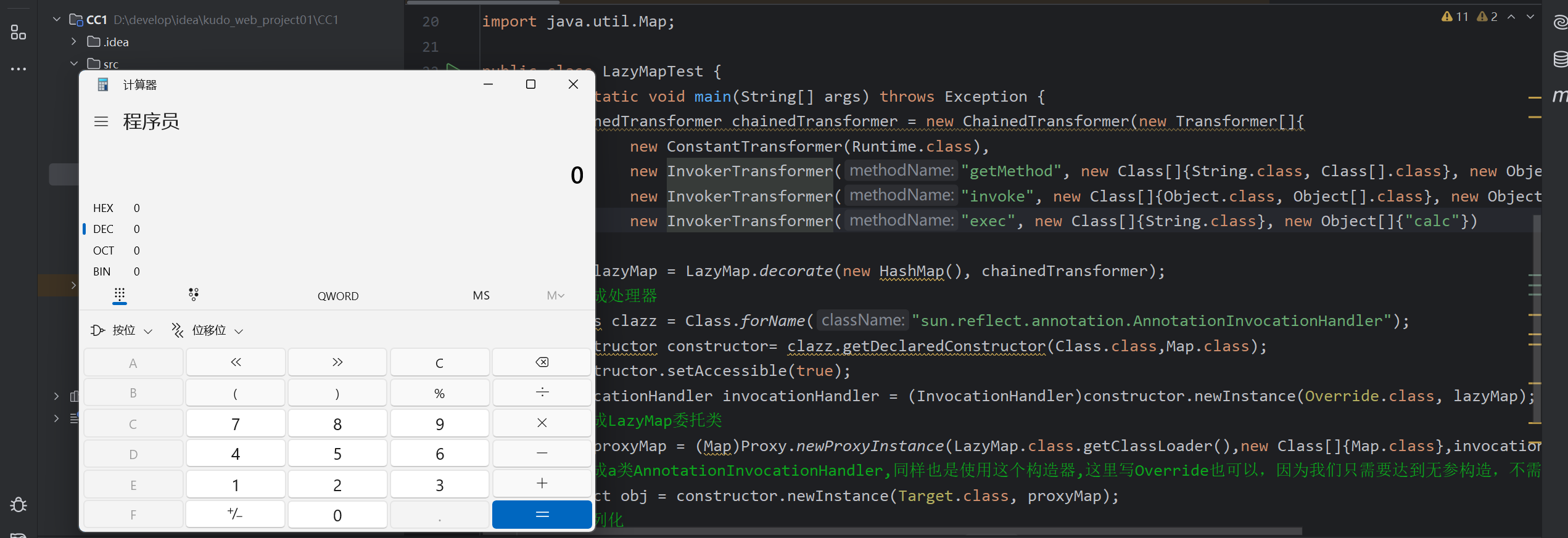Viewport: 1568px width, 538px height.
Task: Open the Debug tool window bug icon
Action: (19, 505)
